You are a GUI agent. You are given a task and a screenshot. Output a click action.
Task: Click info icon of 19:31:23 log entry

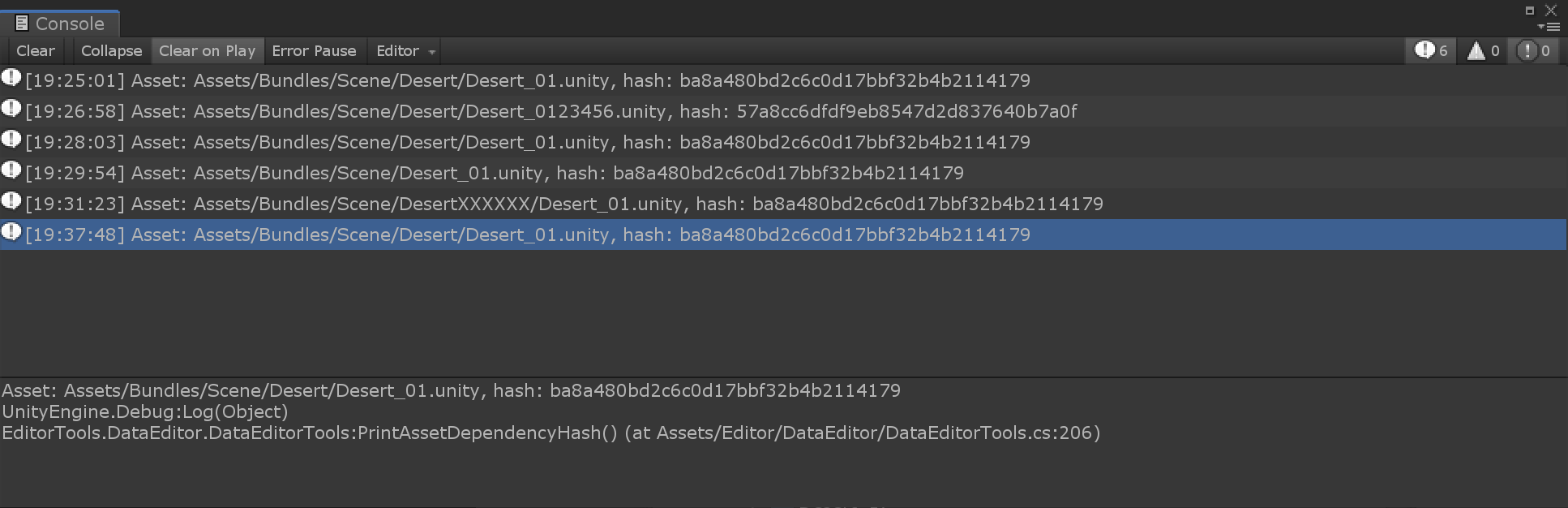tap(11, 201)
